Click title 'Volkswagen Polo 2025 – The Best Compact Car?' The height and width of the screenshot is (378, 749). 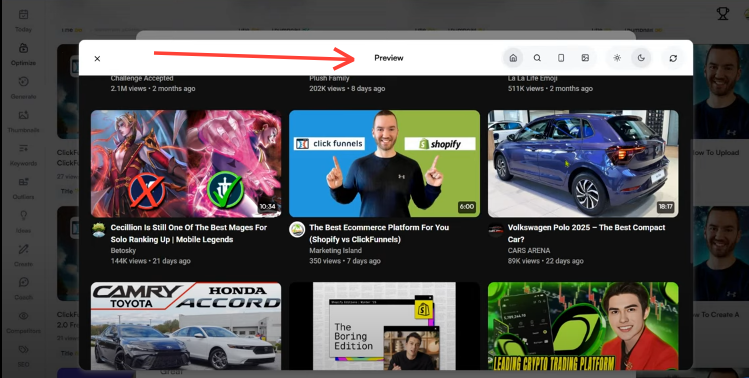point(586,233)
